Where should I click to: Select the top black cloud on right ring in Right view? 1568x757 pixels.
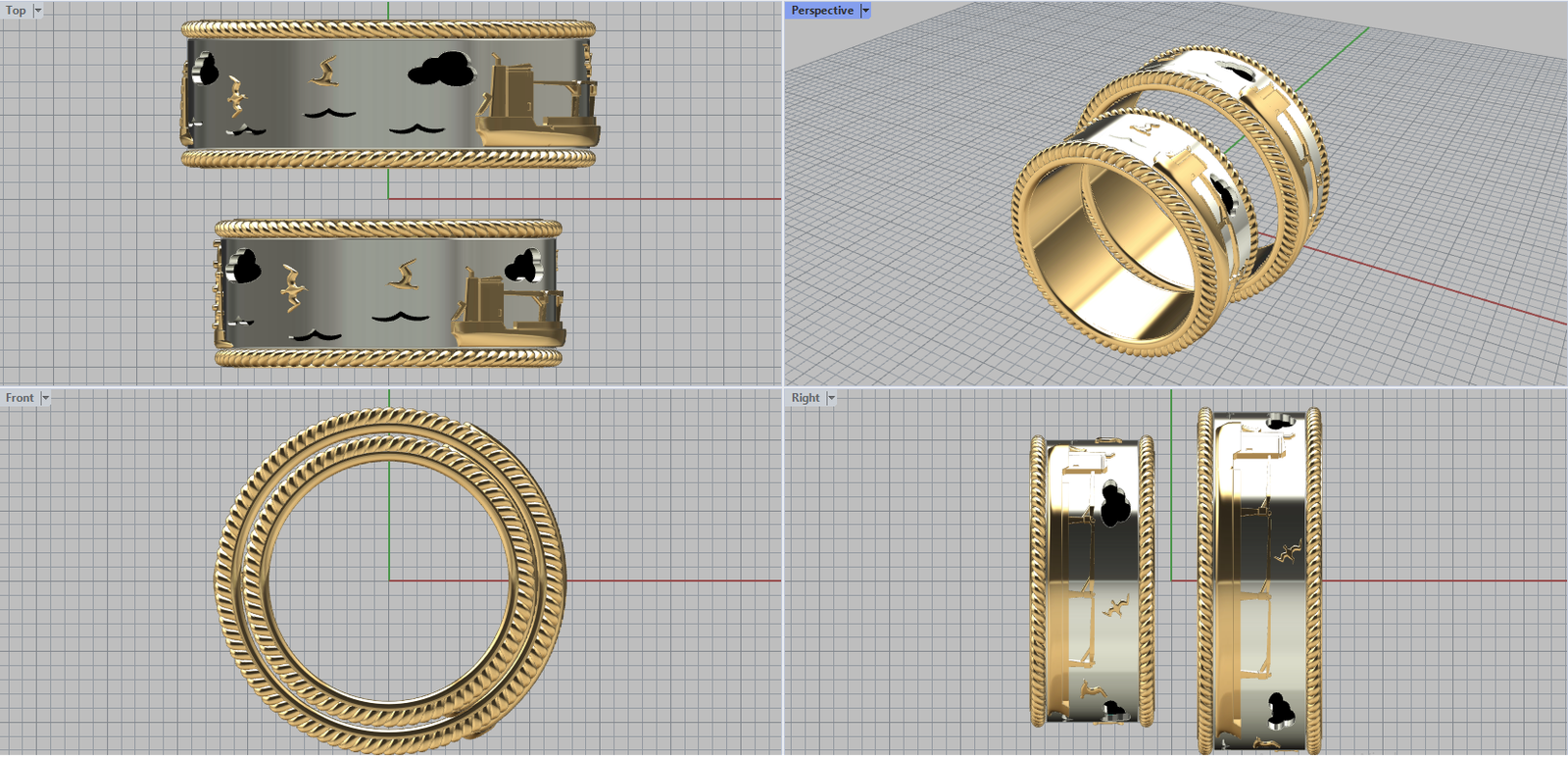pos(1279,423)
